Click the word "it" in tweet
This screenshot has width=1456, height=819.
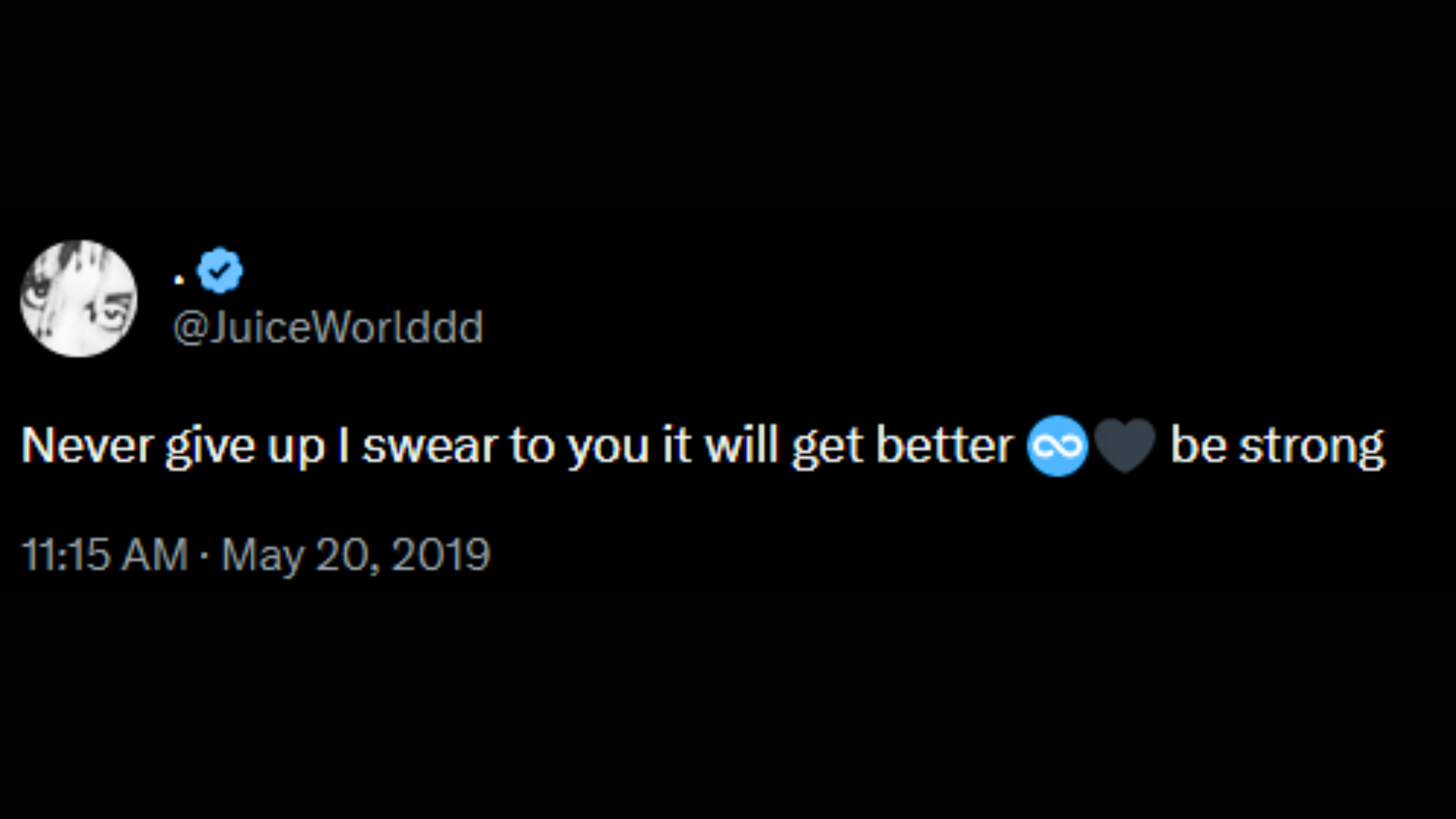(x=676, y=446)
